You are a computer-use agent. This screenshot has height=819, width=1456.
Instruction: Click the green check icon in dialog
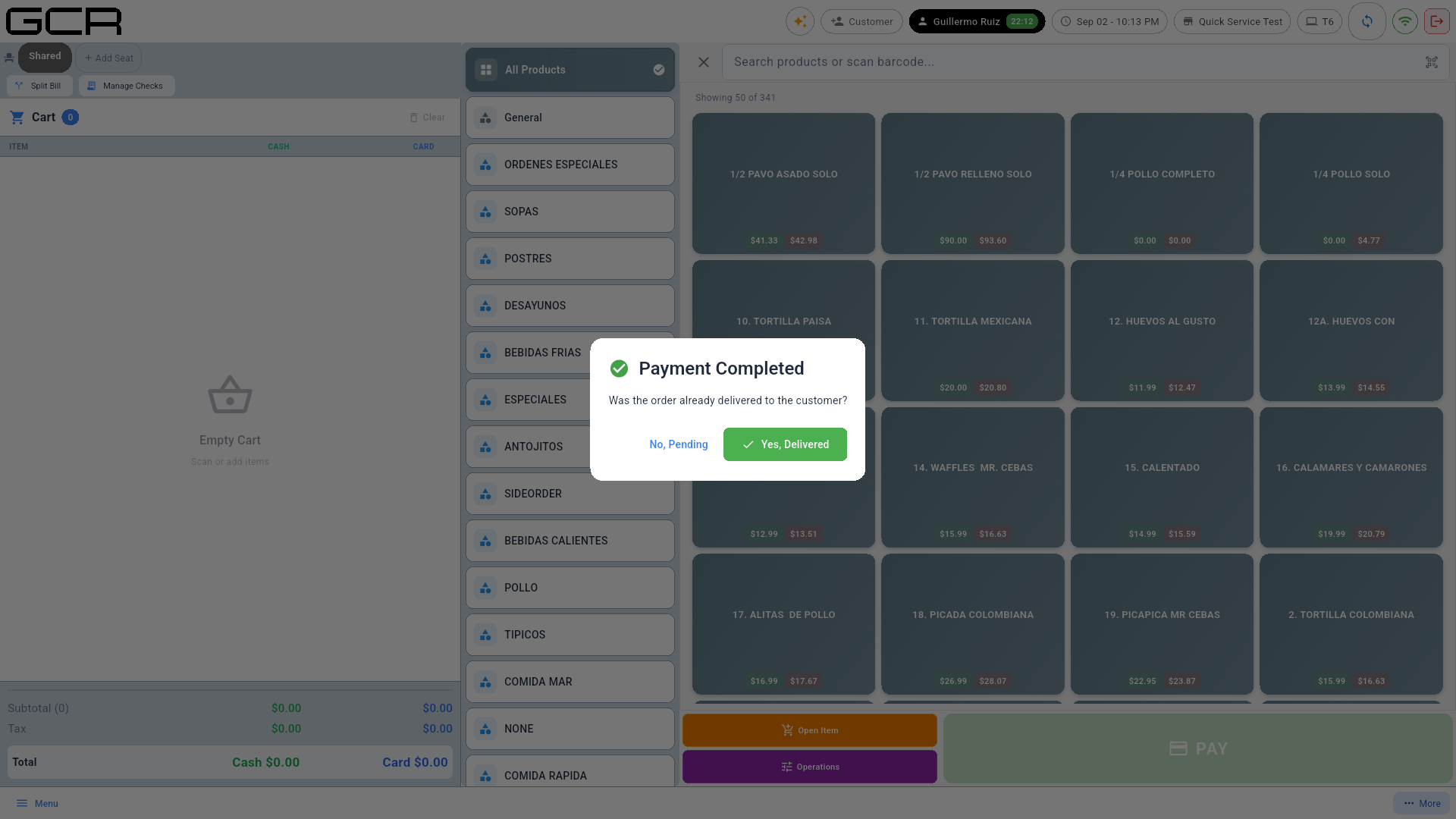(x=619, y=369)
